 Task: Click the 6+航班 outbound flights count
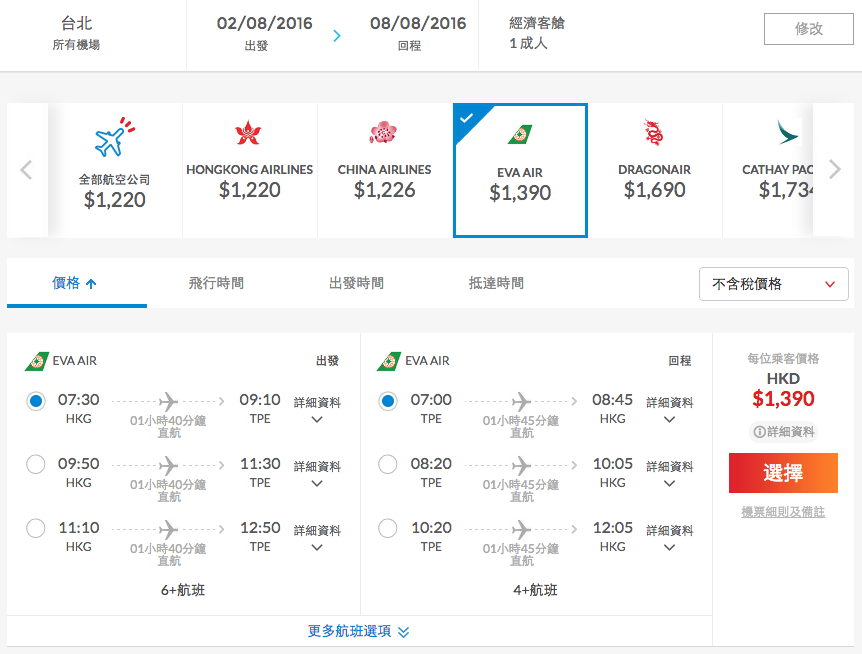point(183,590)
